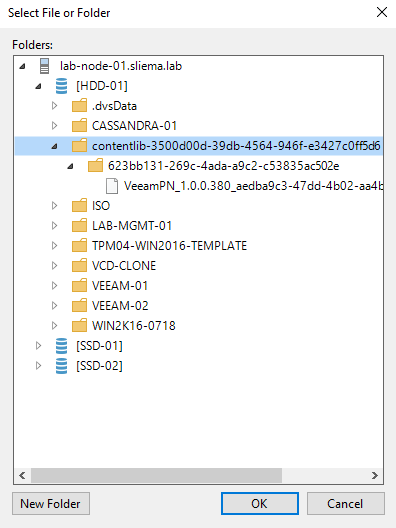Click the HDD-01 datastore icon

[x=61, y=86]
